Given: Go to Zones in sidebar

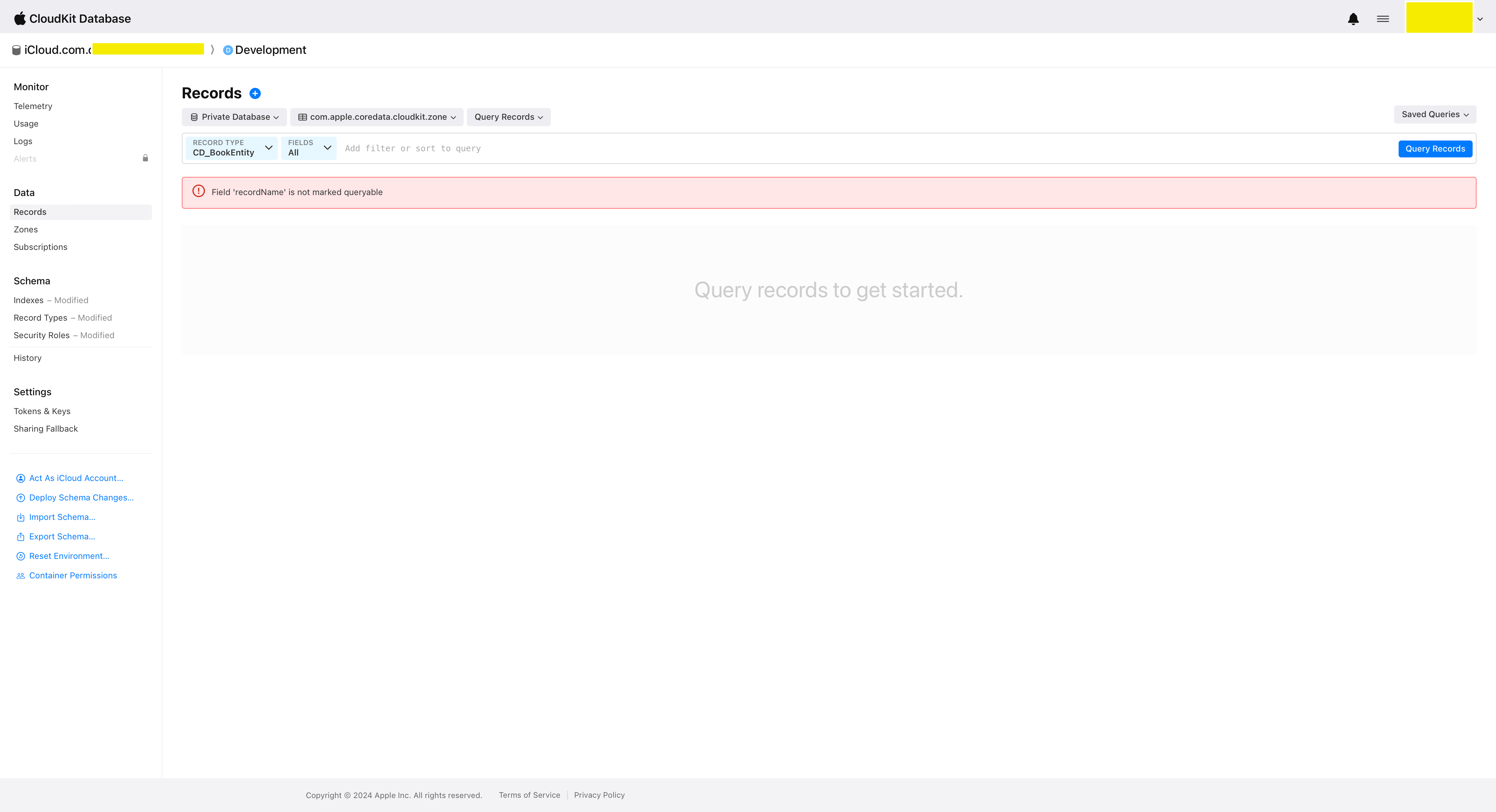Looking at the screenshot, I should (x=26, y=229).
